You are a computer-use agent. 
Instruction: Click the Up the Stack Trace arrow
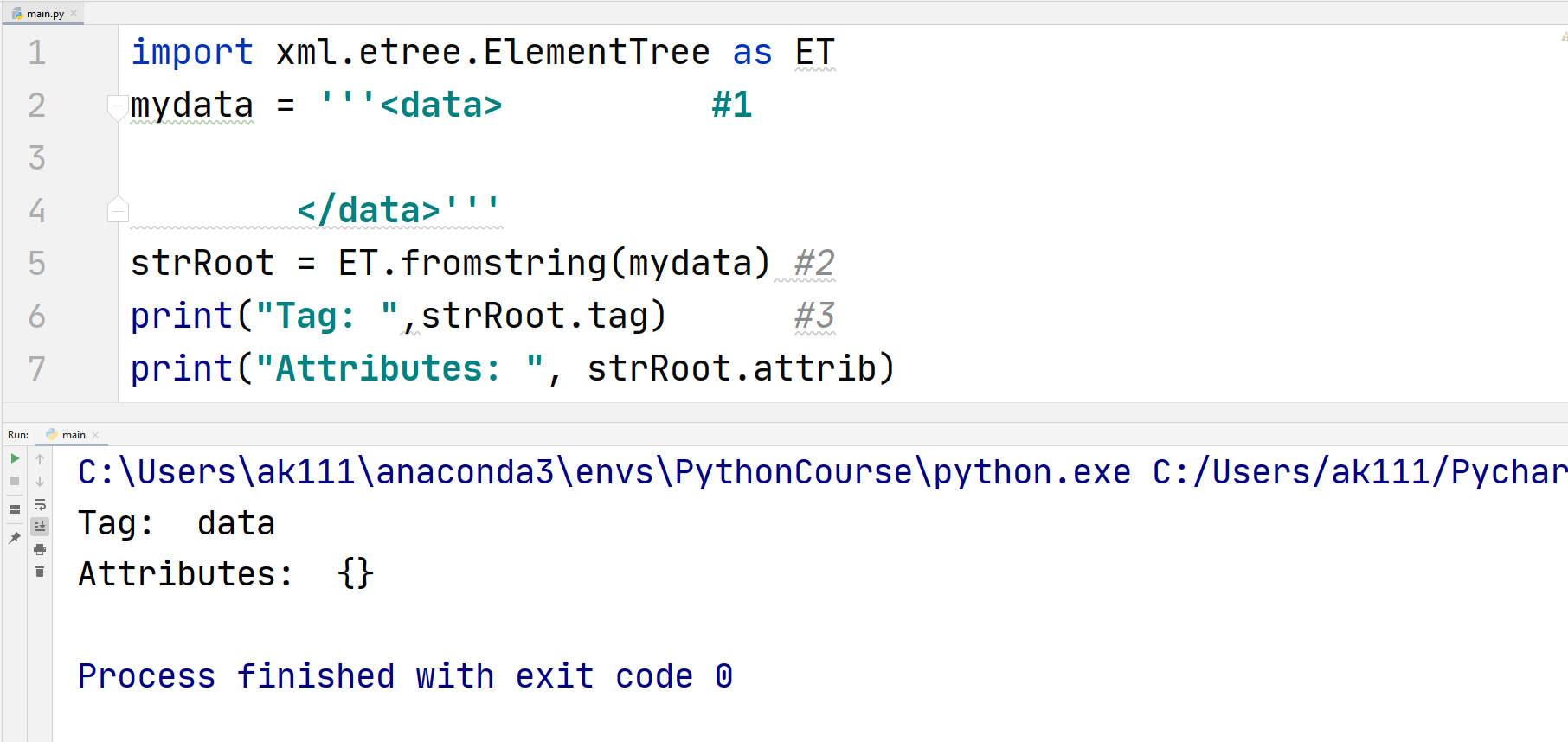click(x=40, y=459)
